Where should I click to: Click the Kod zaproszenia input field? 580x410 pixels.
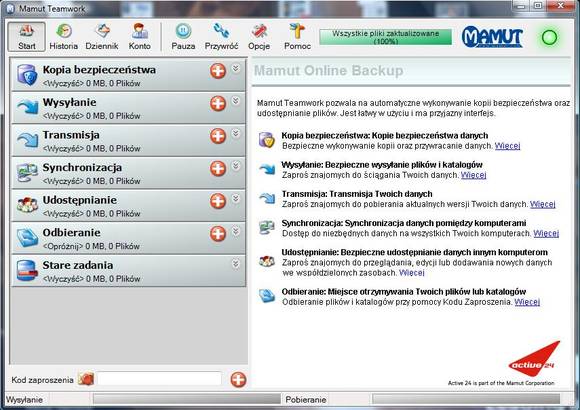click(x=159, y=379)
